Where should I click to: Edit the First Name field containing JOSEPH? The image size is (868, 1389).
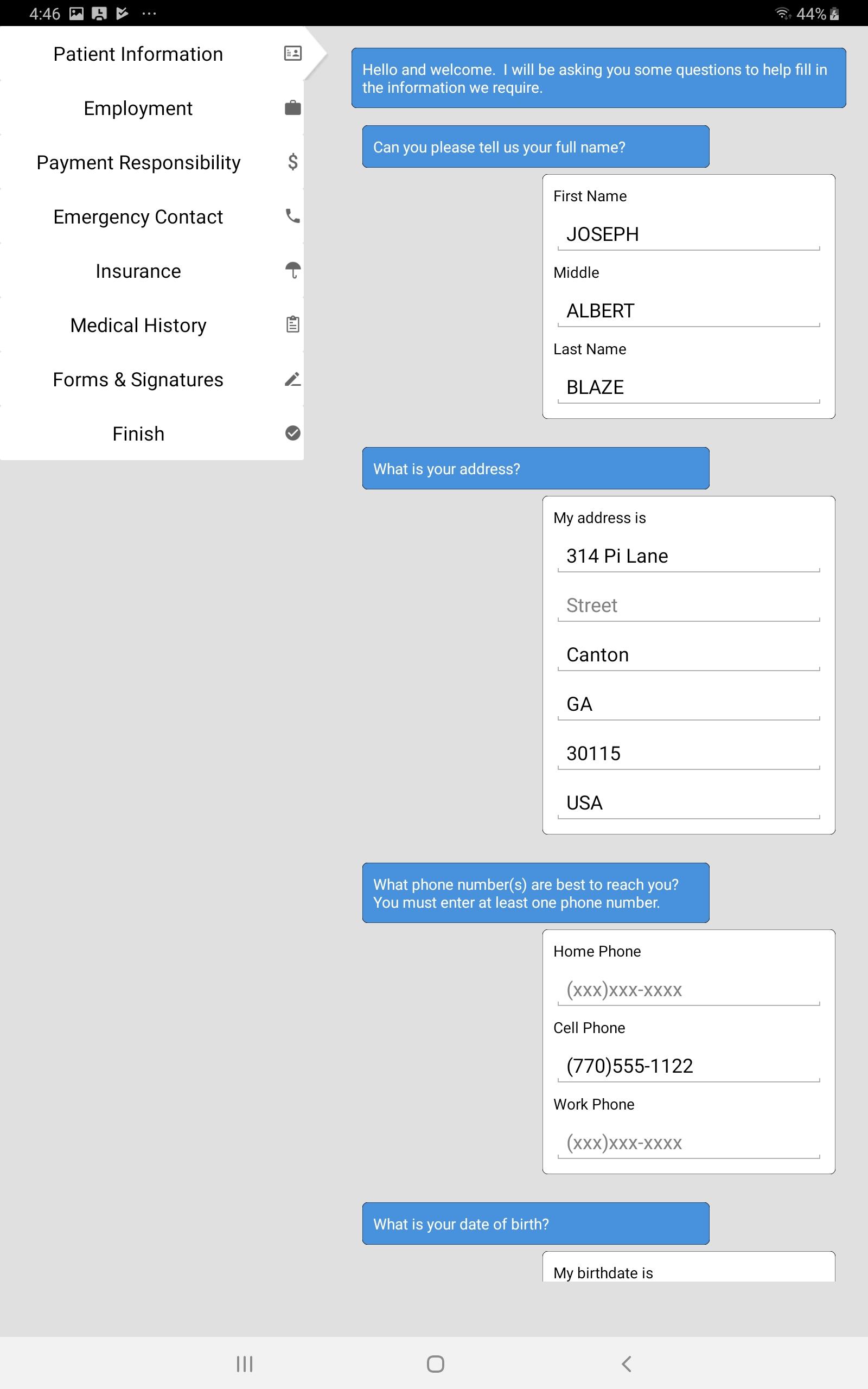click(x=688, y=234)
